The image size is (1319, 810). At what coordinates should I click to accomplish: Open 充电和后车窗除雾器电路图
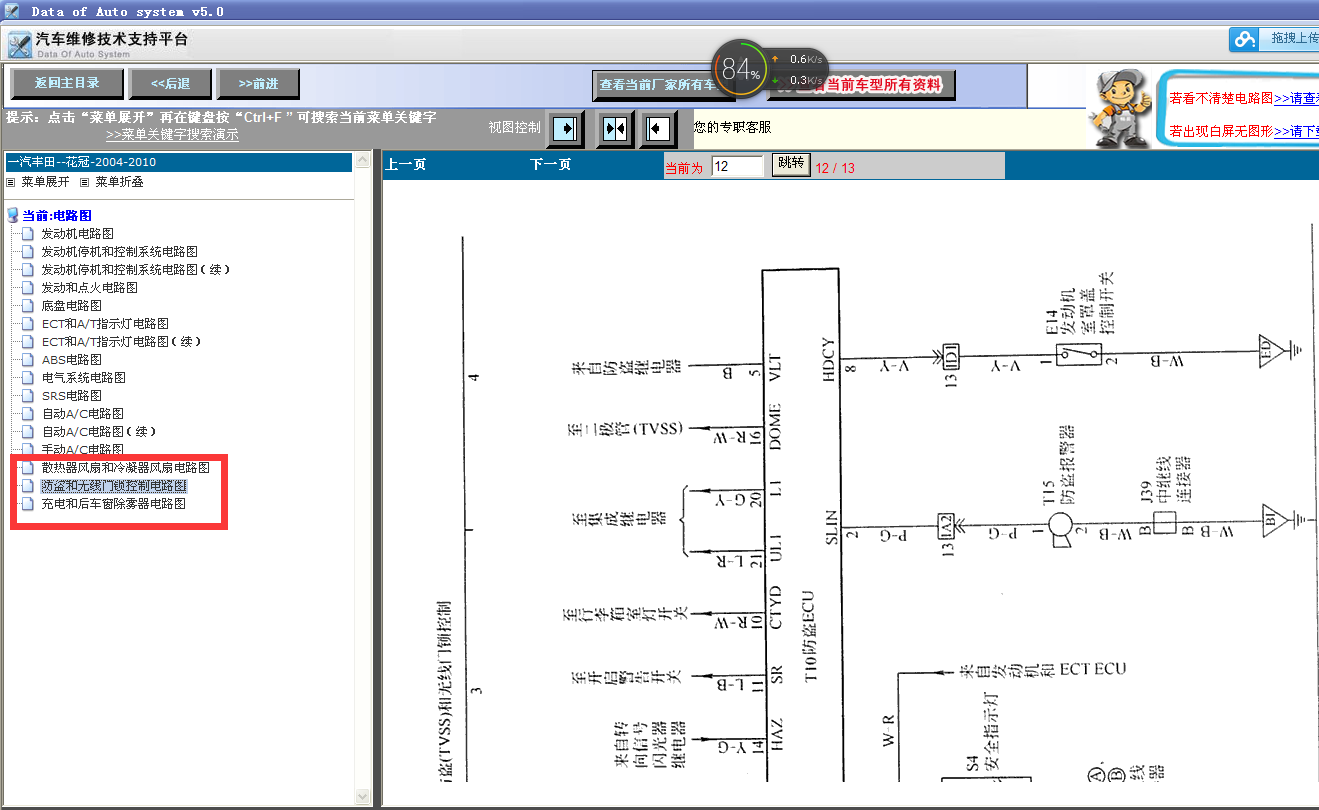(x=113, y=504)
